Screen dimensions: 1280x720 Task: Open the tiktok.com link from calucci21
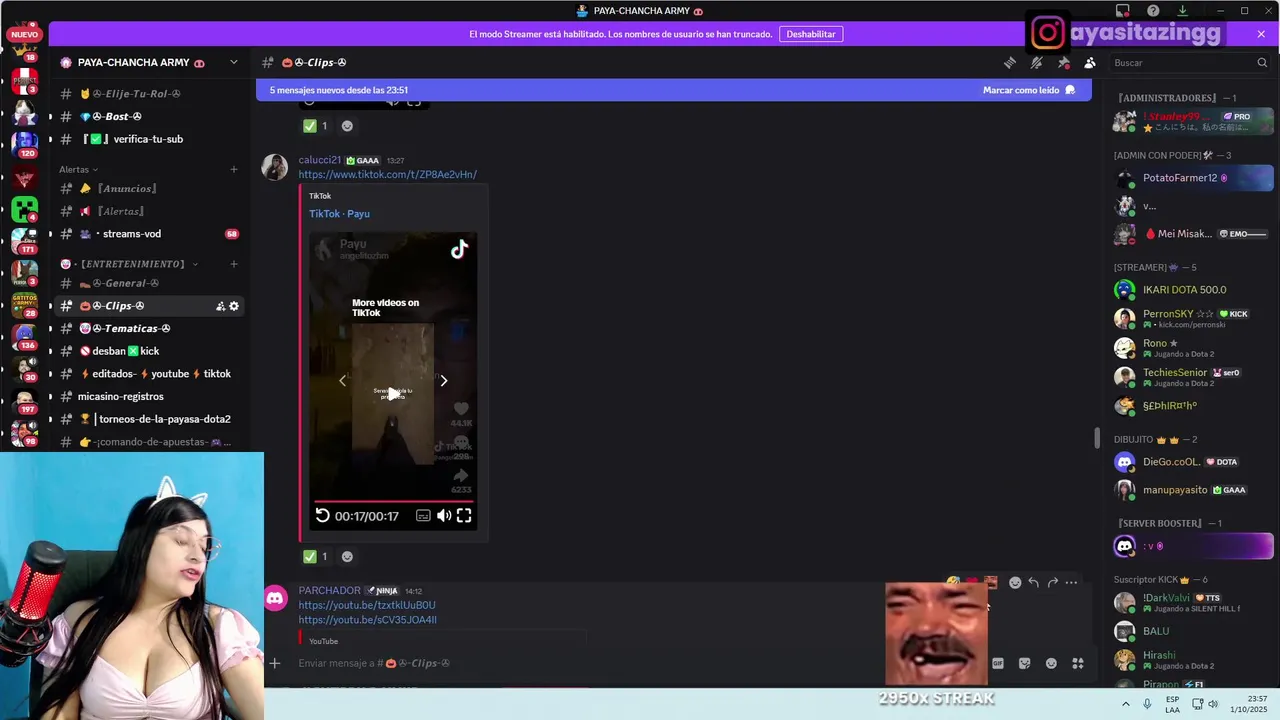coord(387,175)
